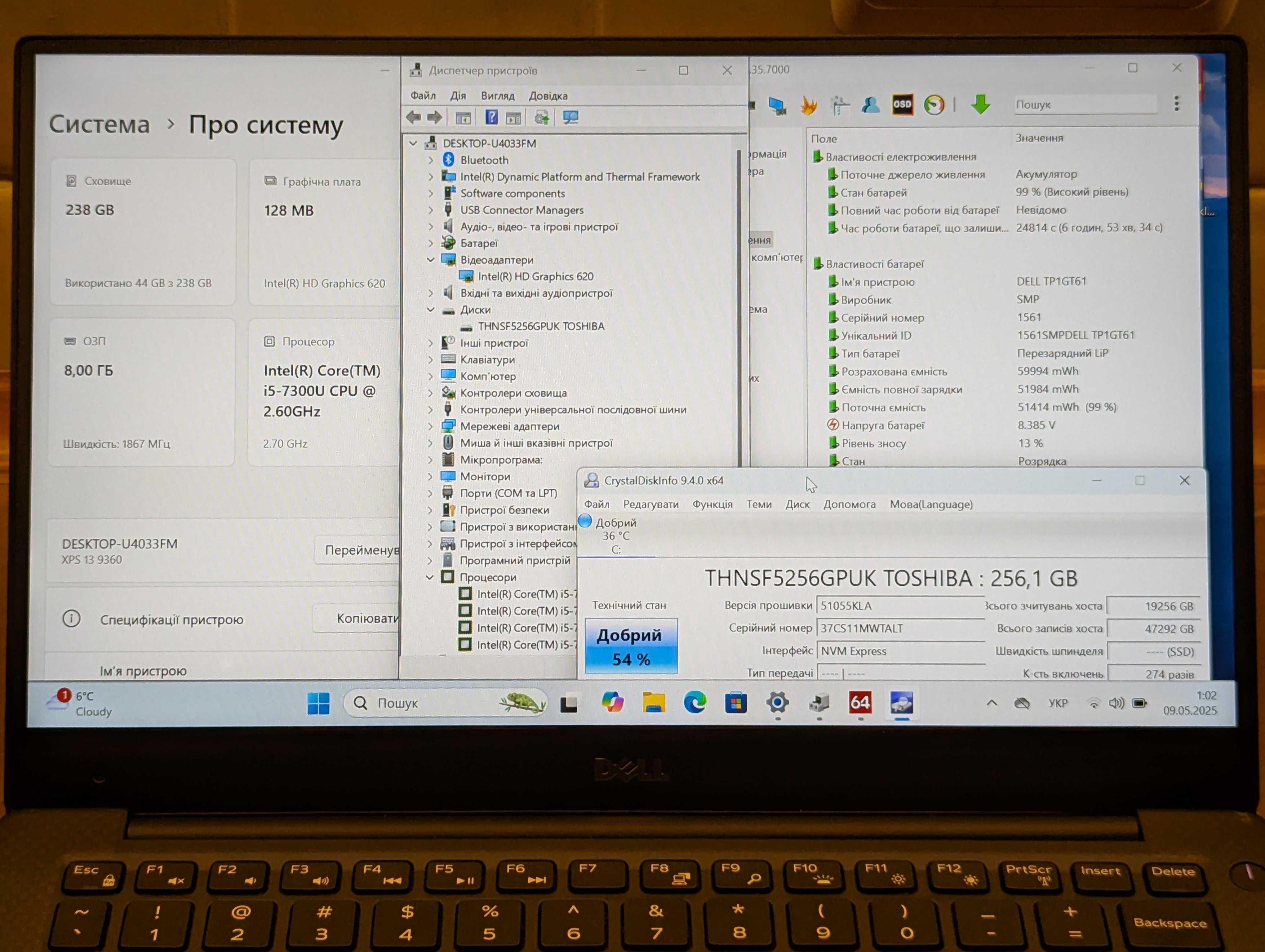Click taskbar Пошук search box
Viewport: 1265px width, 952px height.
[445, 703]
